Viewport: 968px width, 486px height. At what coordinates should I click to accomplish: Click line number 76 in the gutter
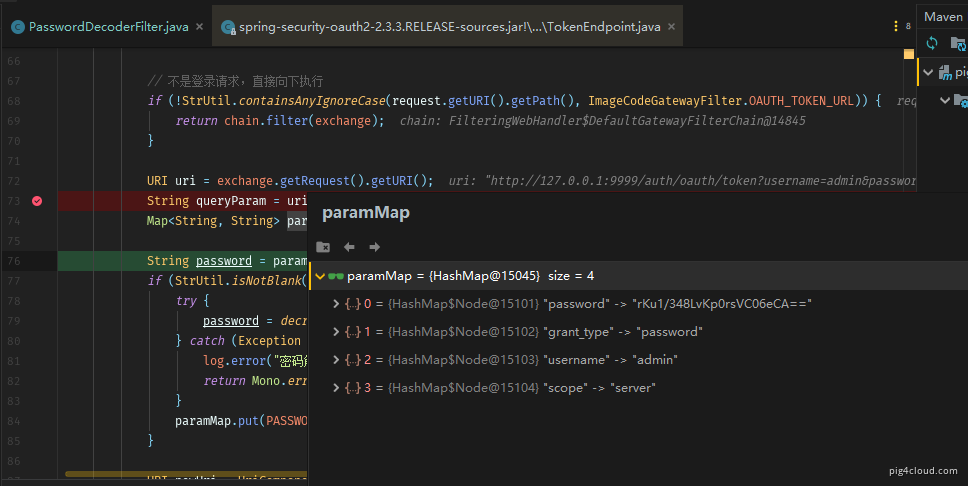(x=14, y=261)
